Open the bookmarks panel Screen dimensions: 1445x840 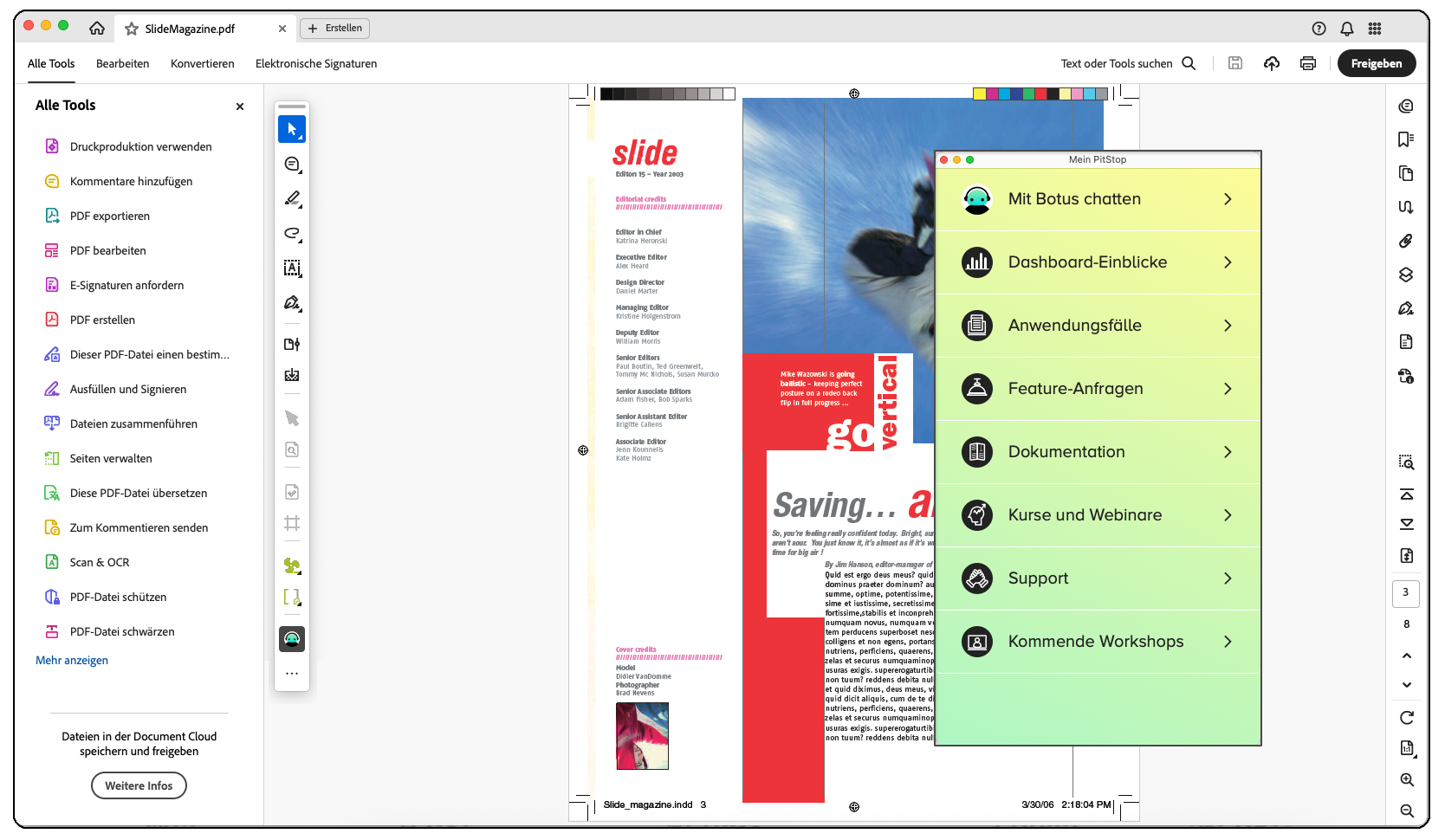[1407, 139]
